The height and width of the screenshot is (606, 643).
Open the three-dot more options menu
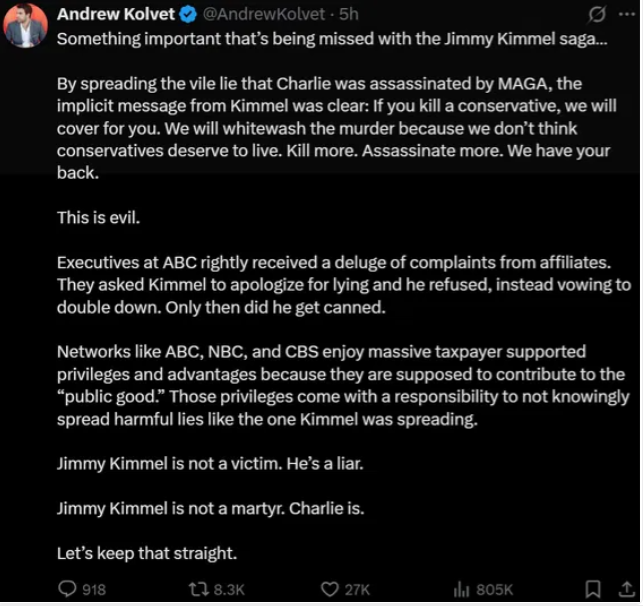coord(627,14)
